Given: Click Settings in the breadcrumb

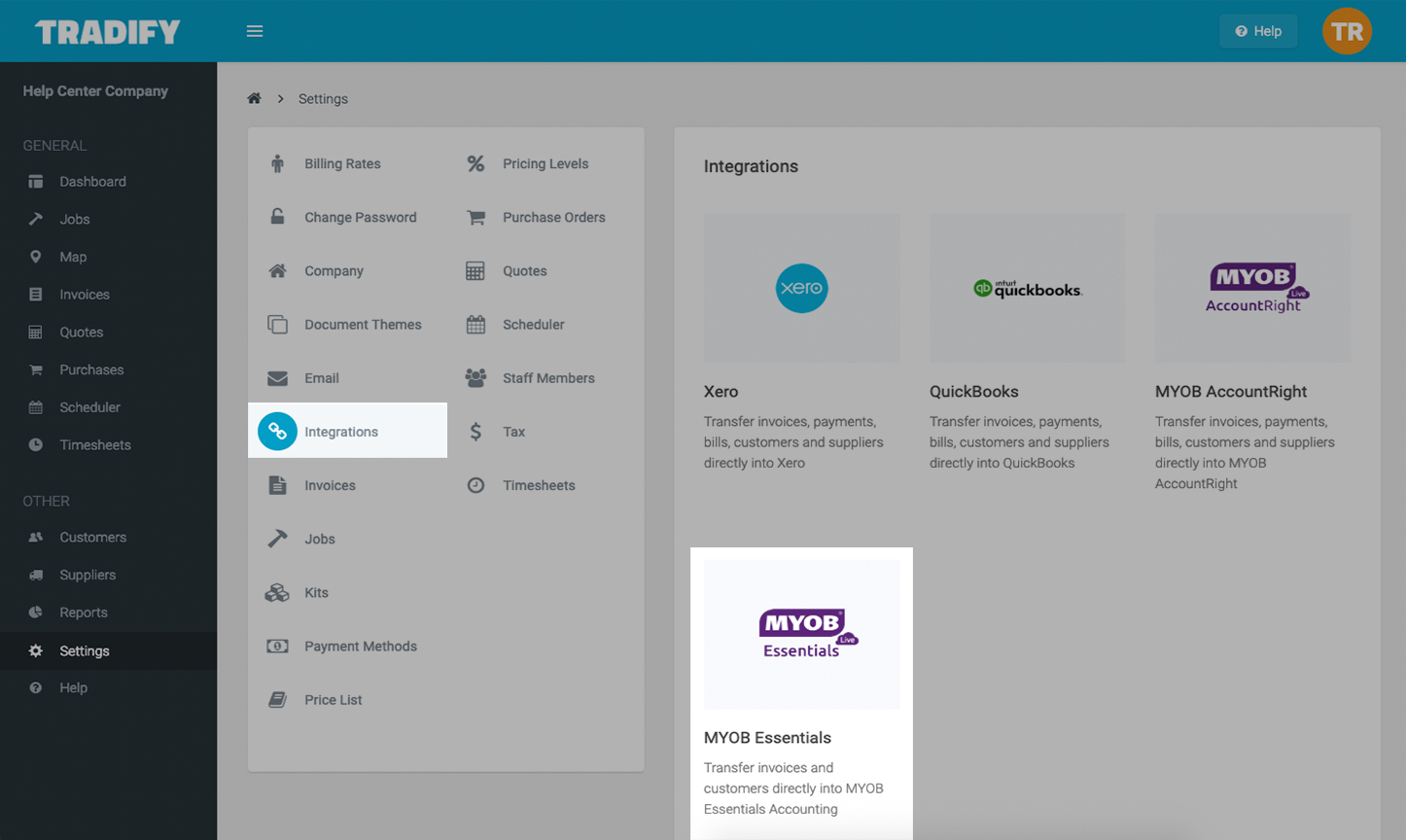Looking at the screenshot, I should click(323, 99).
